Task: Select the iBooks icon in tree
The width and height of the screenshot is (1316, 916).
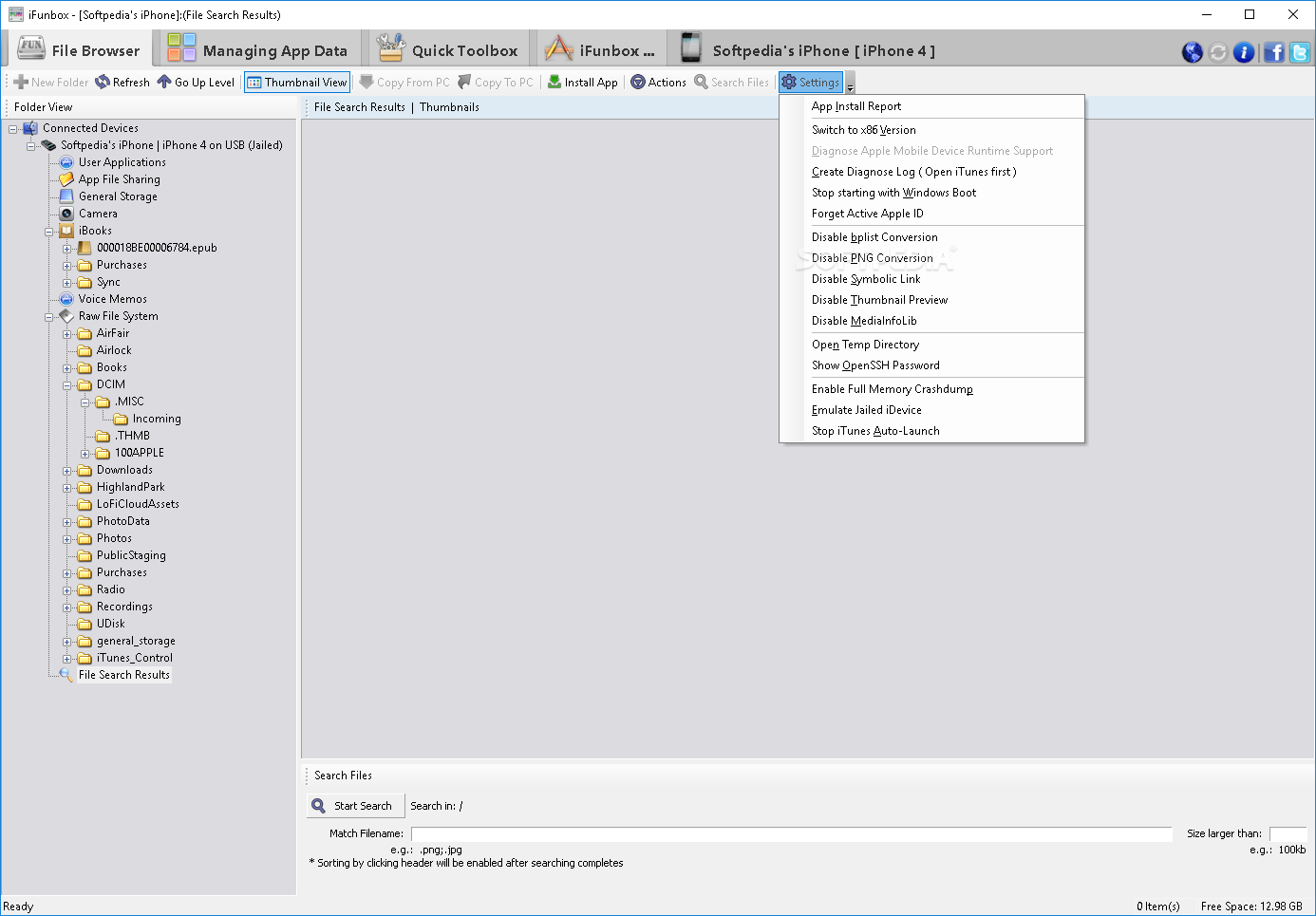Action: pyautogui.click(x=66, y=231)
